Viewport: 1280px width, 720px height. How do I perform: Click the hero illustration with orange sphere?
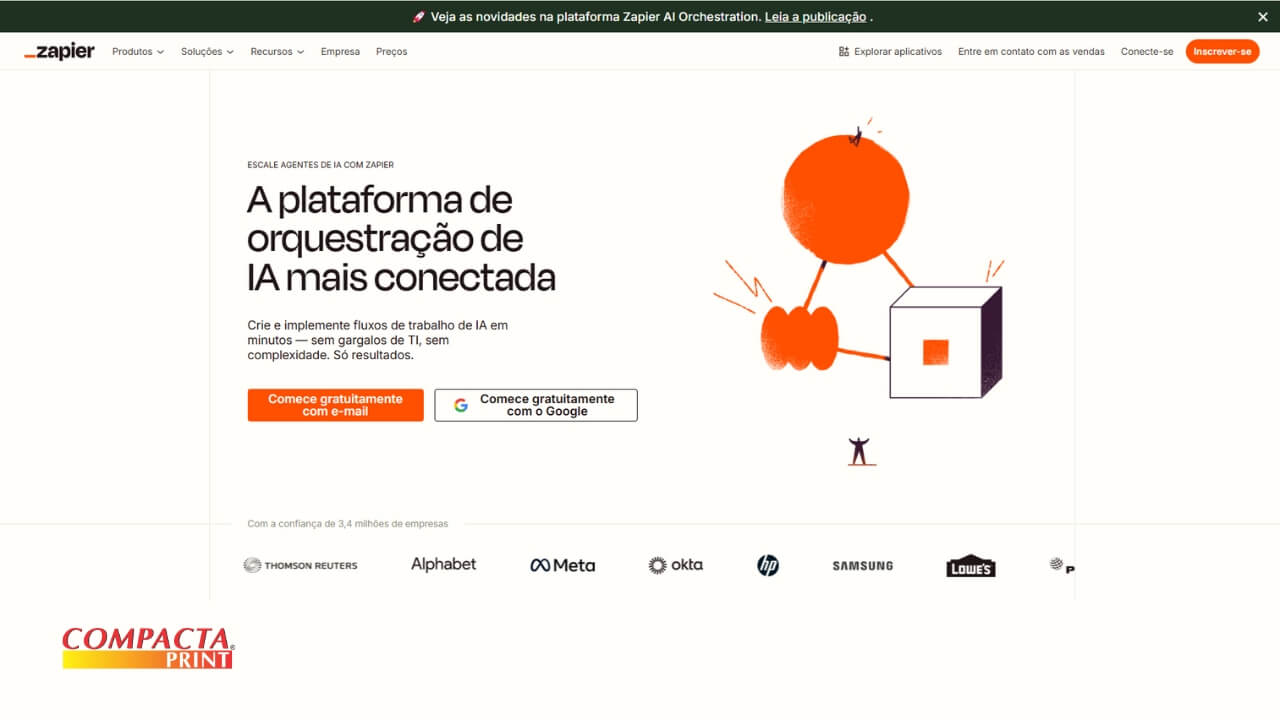point(858,290)
